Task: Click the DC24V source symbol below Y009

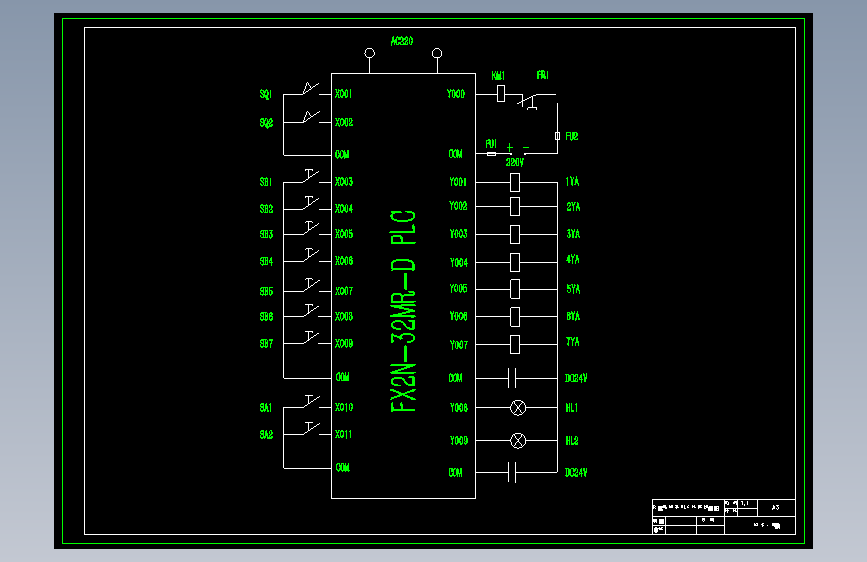Action: [x=512, y=472]
